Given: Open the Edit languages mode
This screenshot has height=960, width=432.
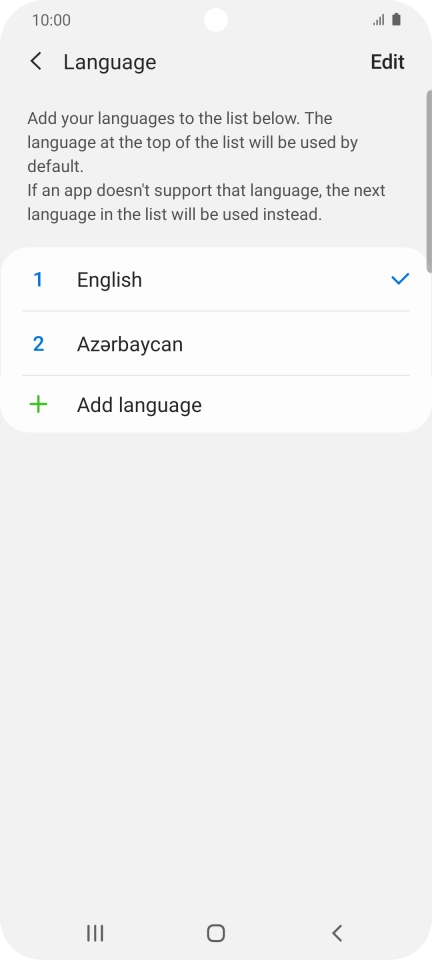Looking at the screenshot, I should pos(387,62).
